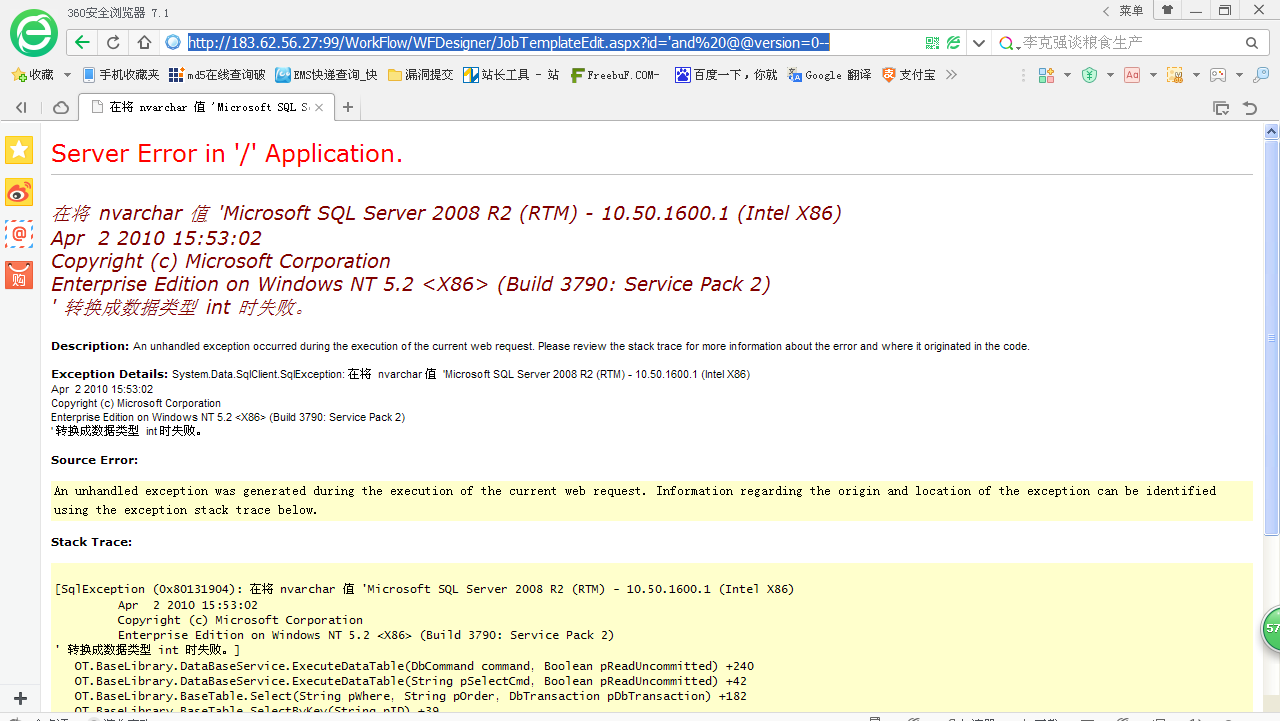Image resolution: width=1280 pixels, height=721 pixels.
Task: Open the sidebar favorites star icon
Action: (19, 150)
